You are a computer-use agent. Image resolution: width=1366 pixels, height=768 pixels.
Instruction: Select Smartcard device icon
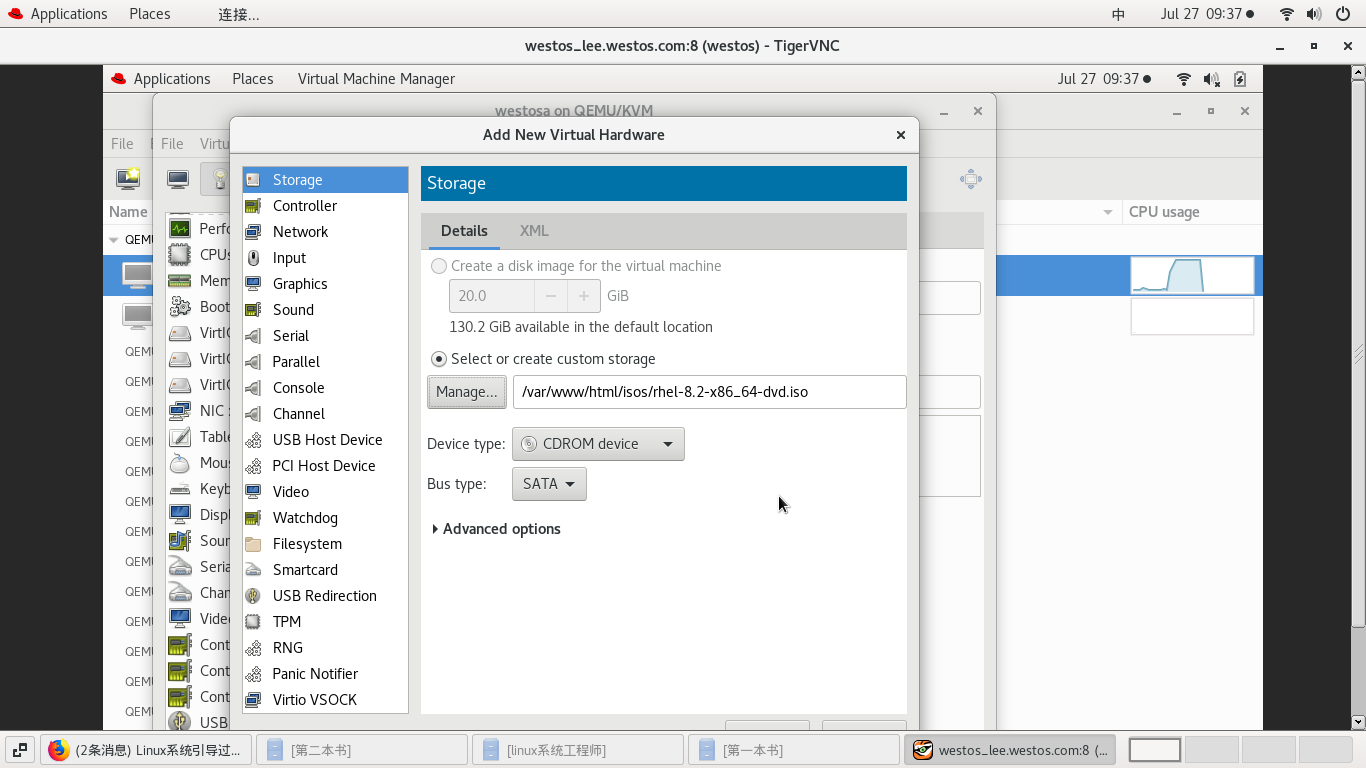click(x=253, y=570)
